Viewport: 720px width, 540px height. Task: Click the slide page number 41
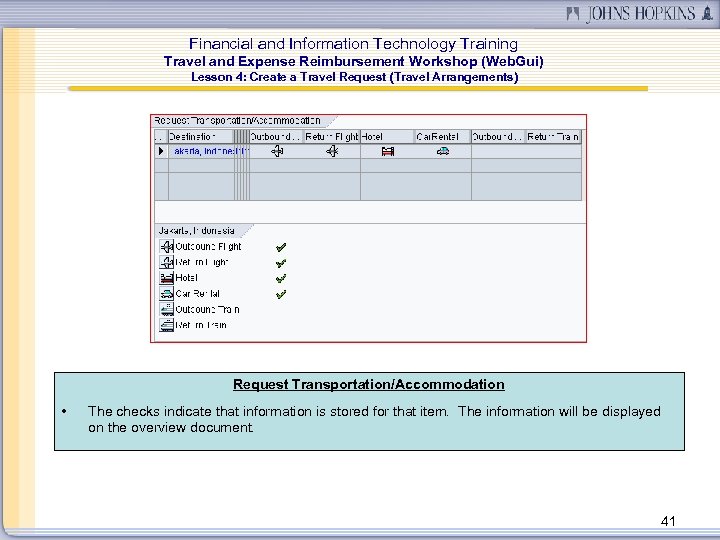(668, 521)
